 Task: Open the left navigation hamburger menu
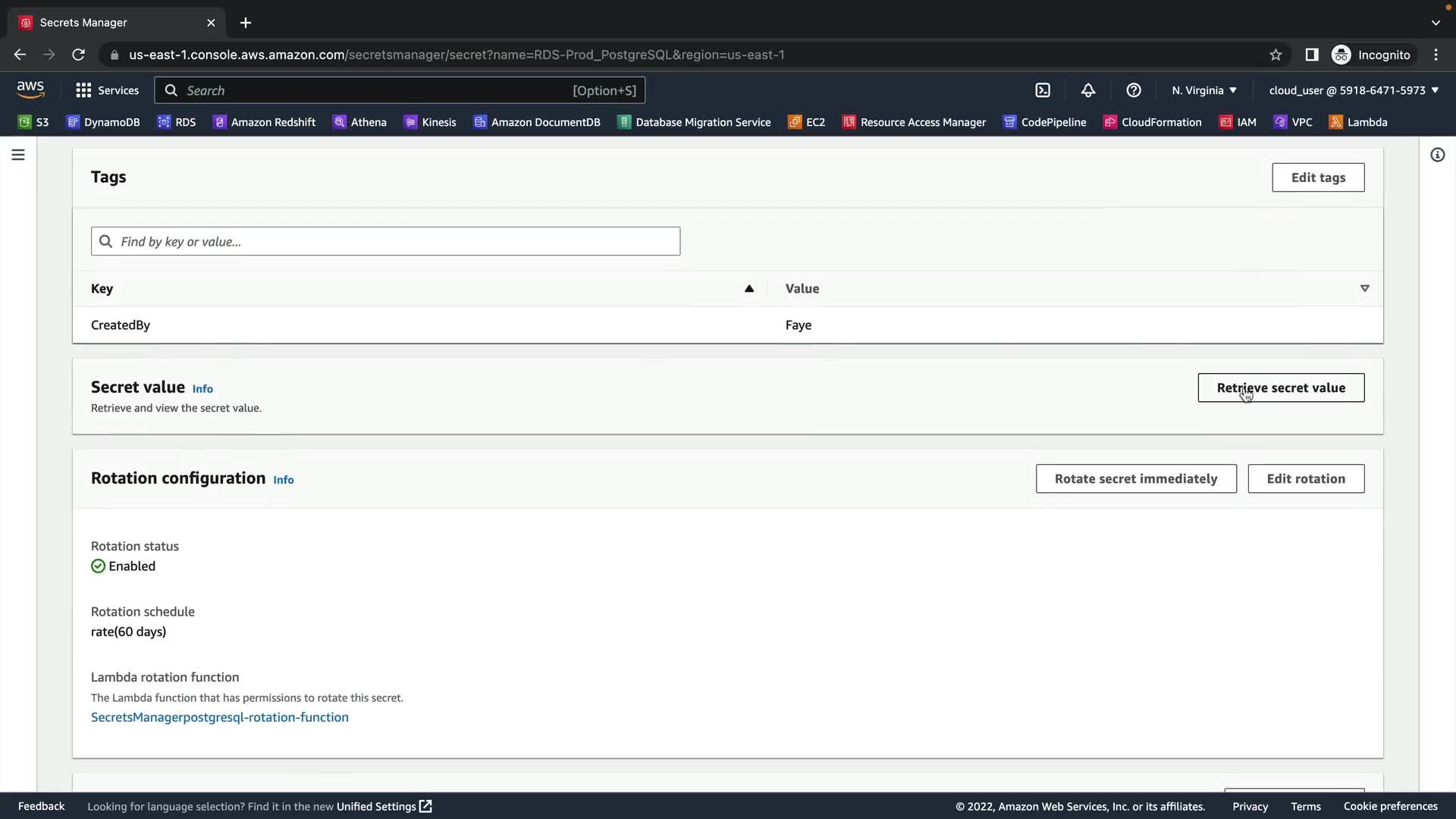(18, 155)
